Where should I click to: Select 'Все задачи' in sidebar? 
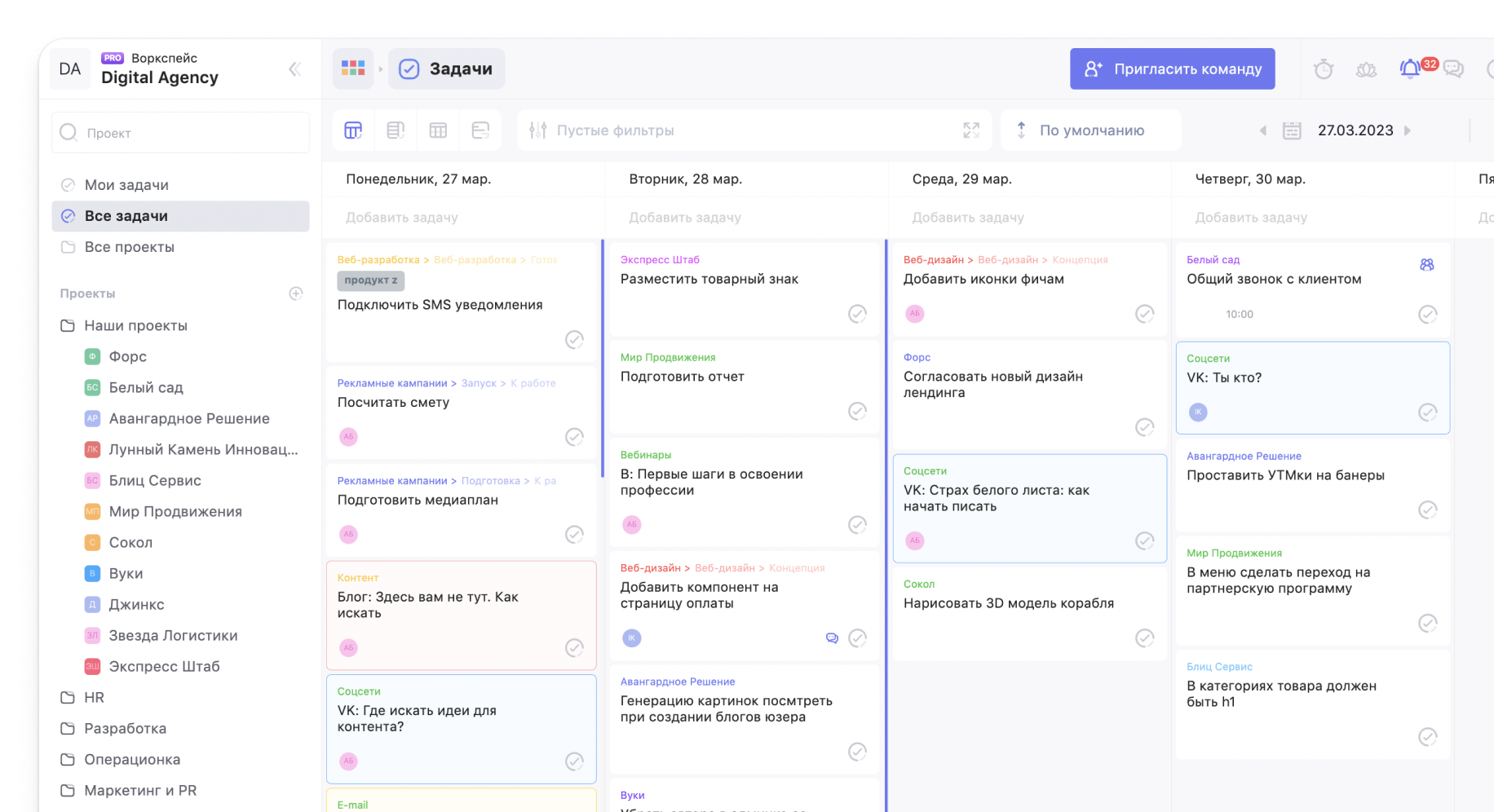click(x=180, y=216)
